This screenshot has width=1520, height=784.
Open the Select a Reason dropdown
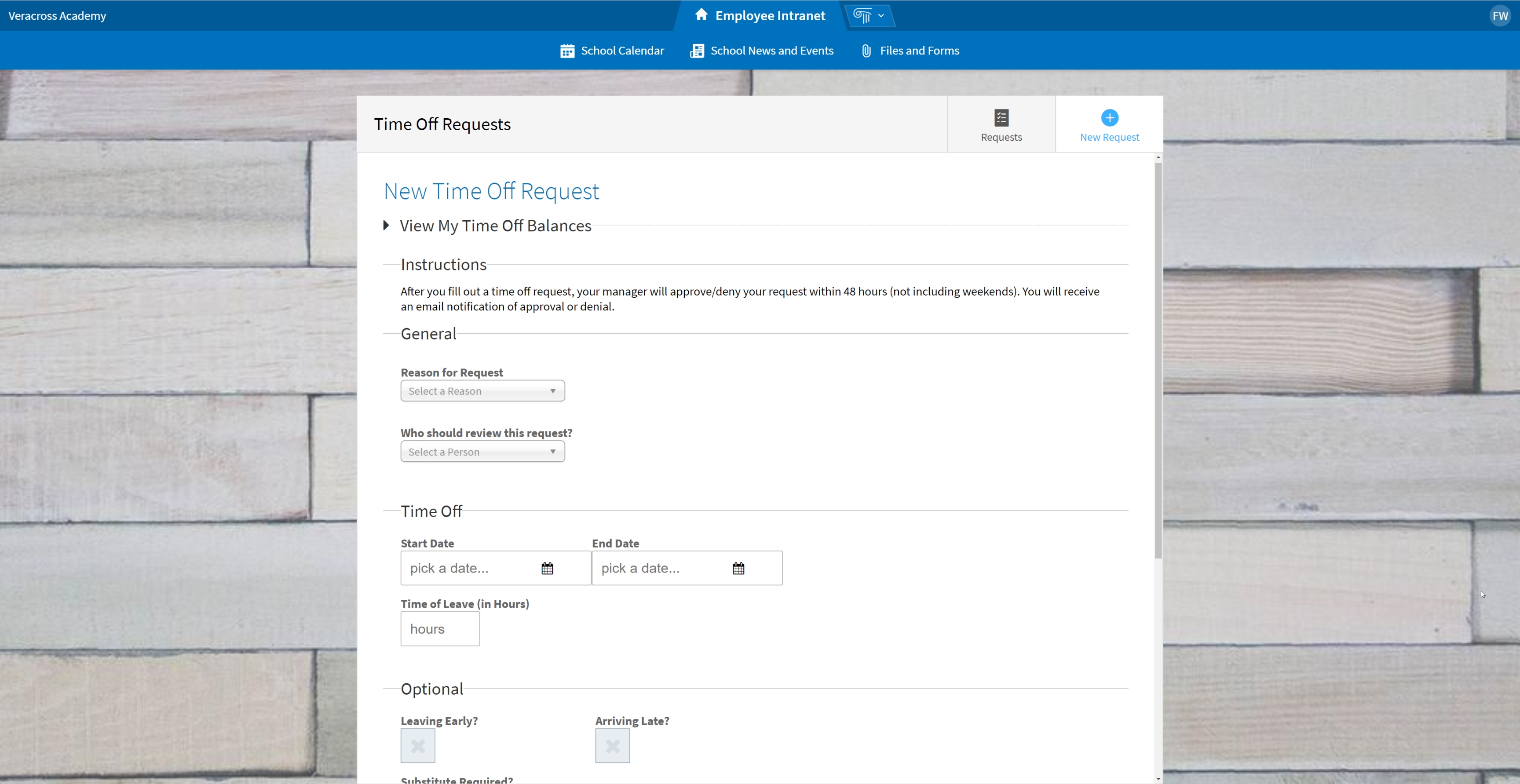(x=482, y=390)
